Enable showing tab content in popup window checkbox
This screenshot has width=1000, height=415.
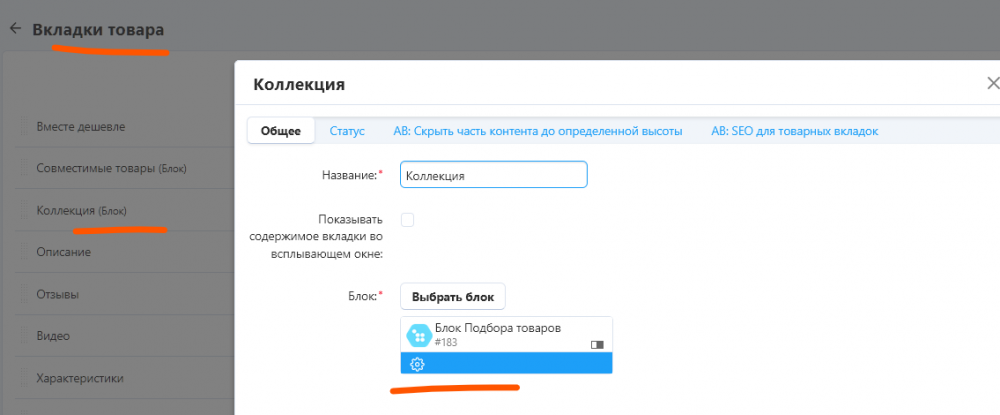407,220
